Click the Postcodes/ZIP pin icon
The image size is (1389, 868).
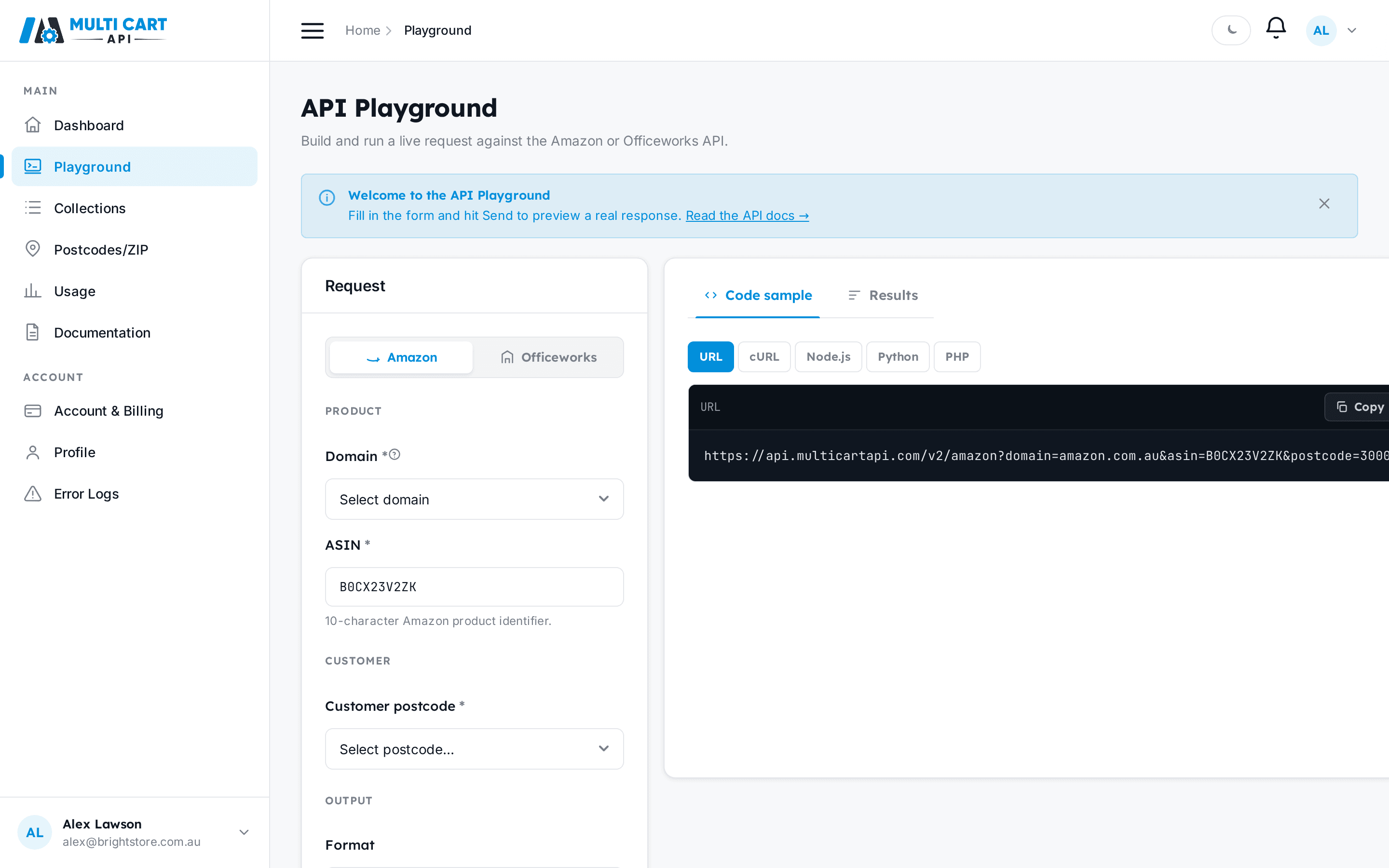click(33, 249)
